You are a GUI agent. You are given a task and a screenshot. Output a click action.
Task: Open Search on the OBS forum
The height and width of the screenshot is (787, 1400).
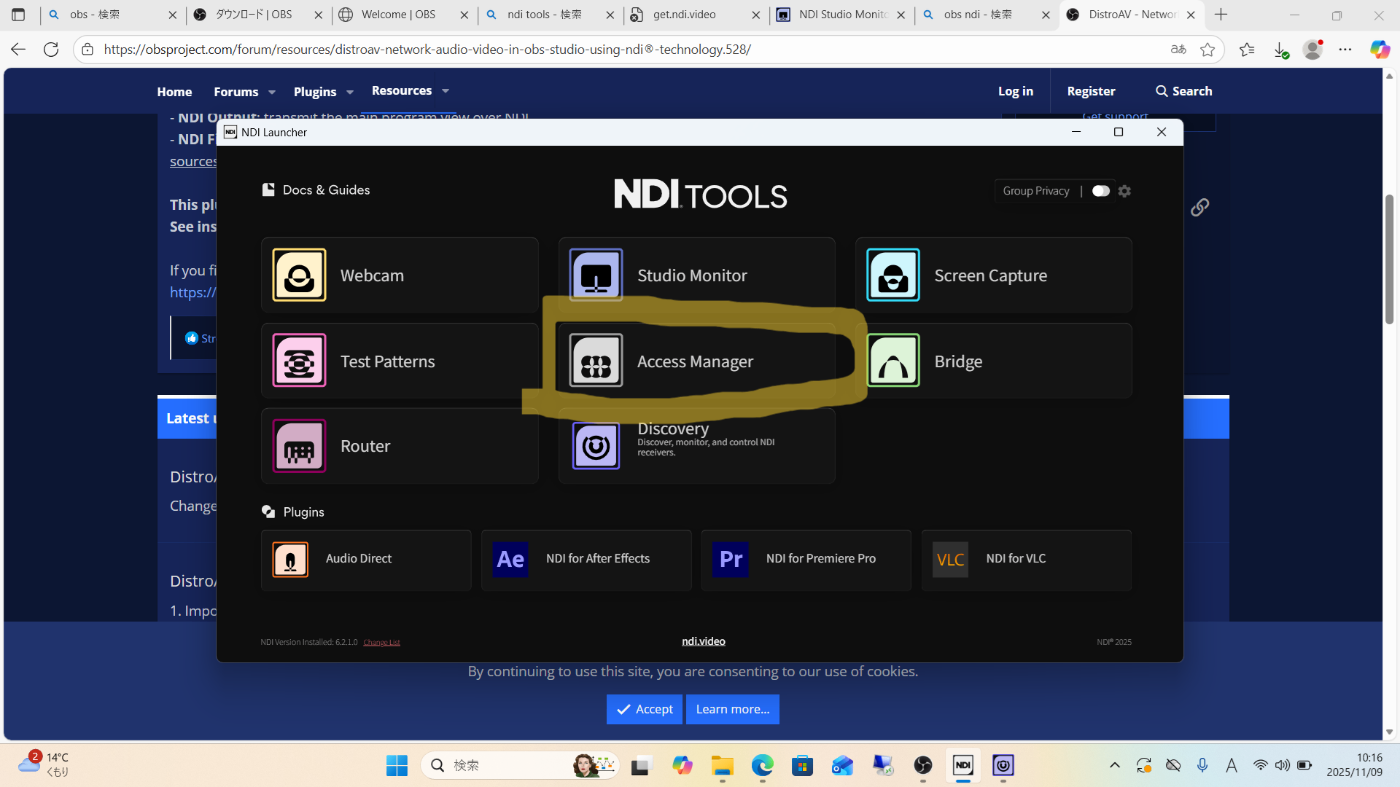coord(1184,91)
